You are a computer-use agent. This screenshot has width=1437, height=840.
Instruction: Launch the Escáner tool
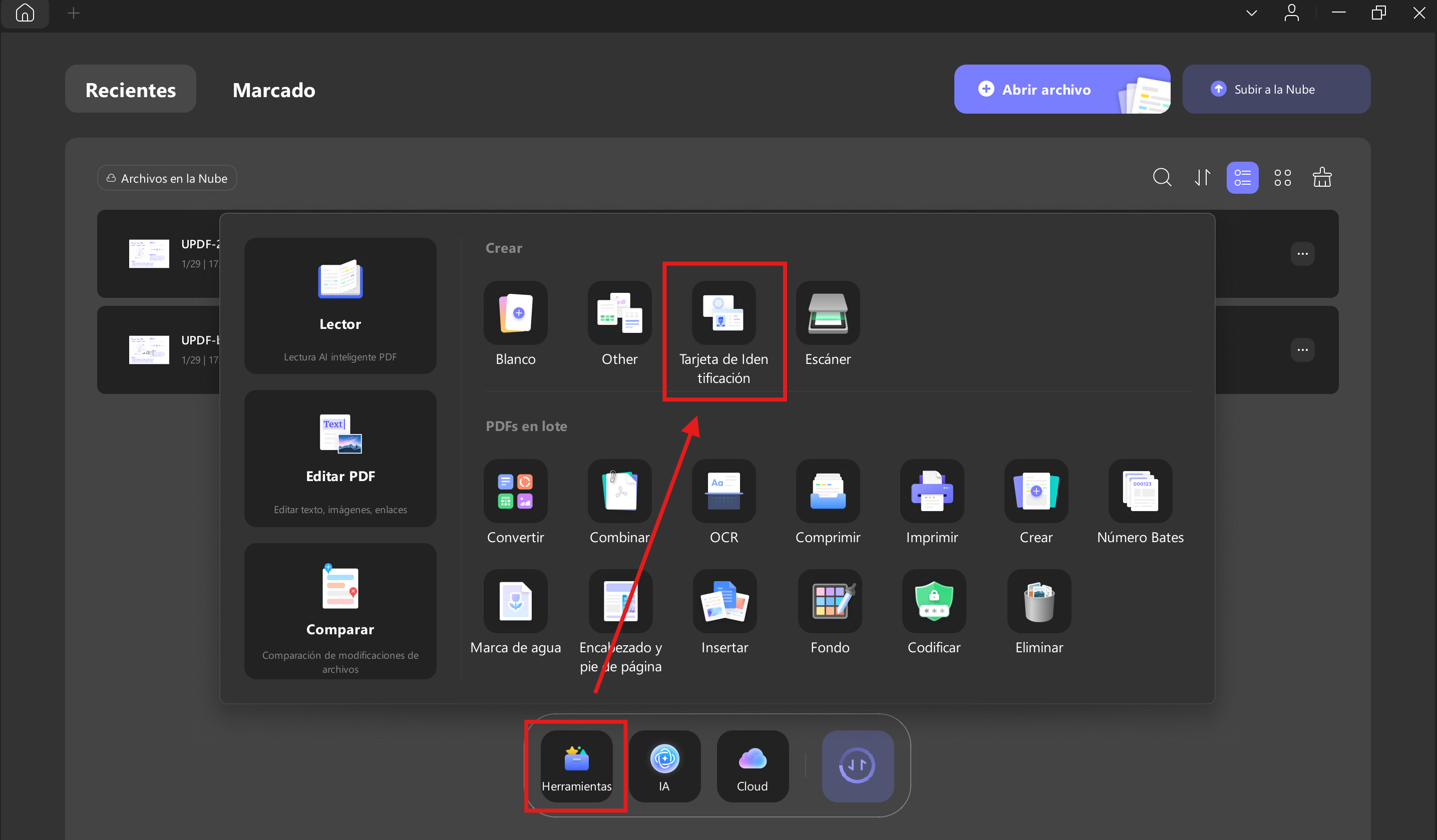[828, 312]
